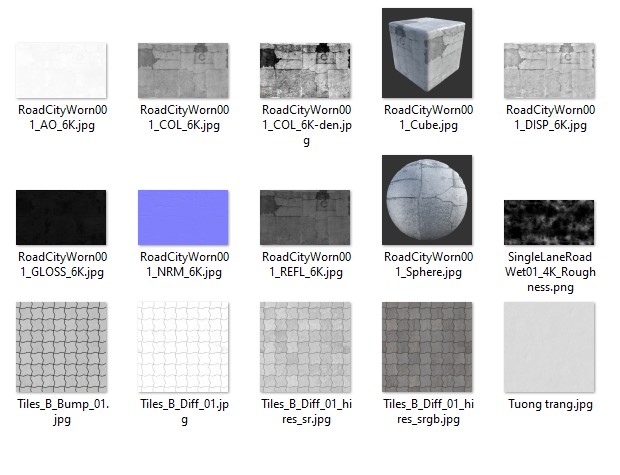The image size is (620, 475).
Task: Click the file name Tiles_B_Diff_01_hires_sr.jpg
Action: [306, 412]
